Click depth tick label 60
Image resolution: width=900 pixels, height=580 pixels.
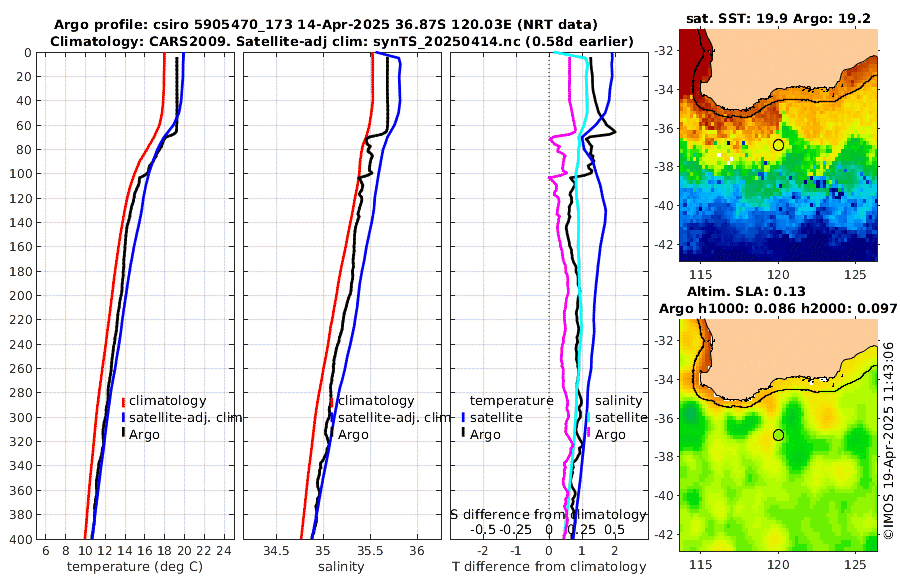25,125
